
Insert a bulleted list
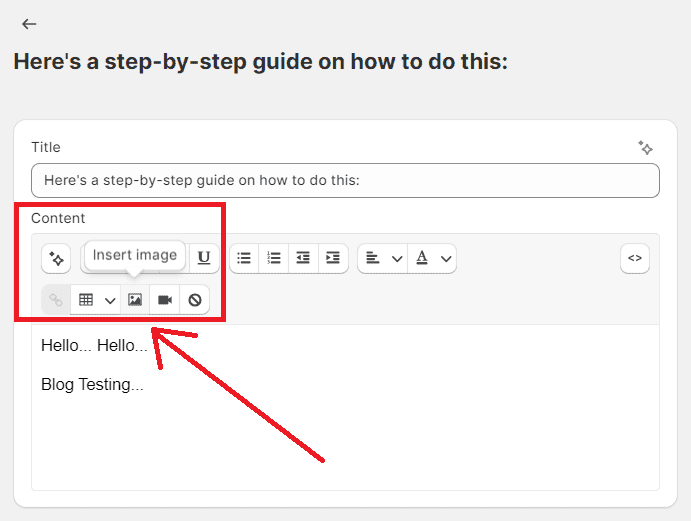[244, 258]
